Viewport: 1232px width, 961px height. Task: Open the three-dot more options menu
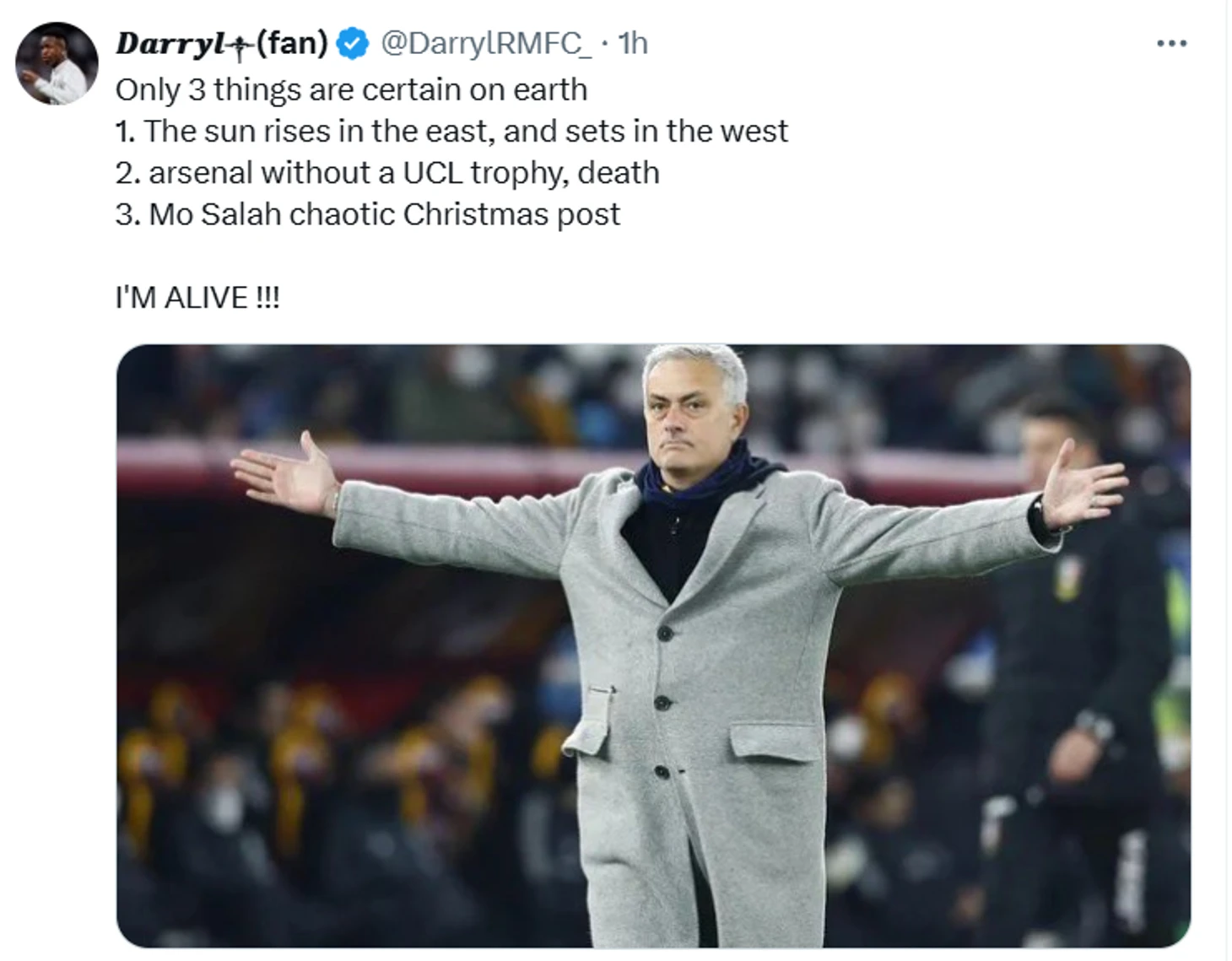click(1171, 43)
